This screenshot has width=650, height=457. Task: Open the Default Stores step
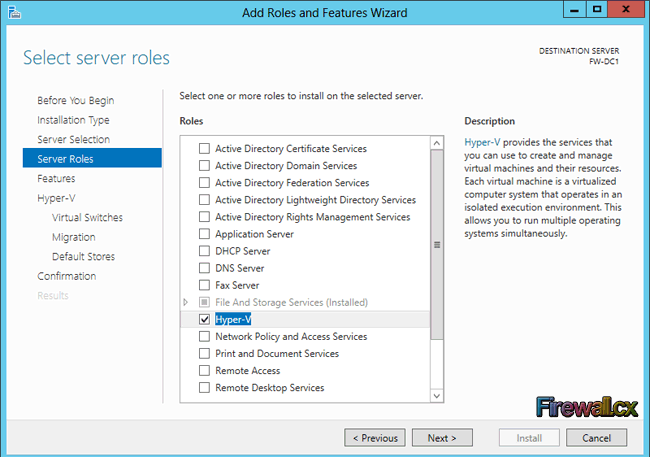(83, 256)
